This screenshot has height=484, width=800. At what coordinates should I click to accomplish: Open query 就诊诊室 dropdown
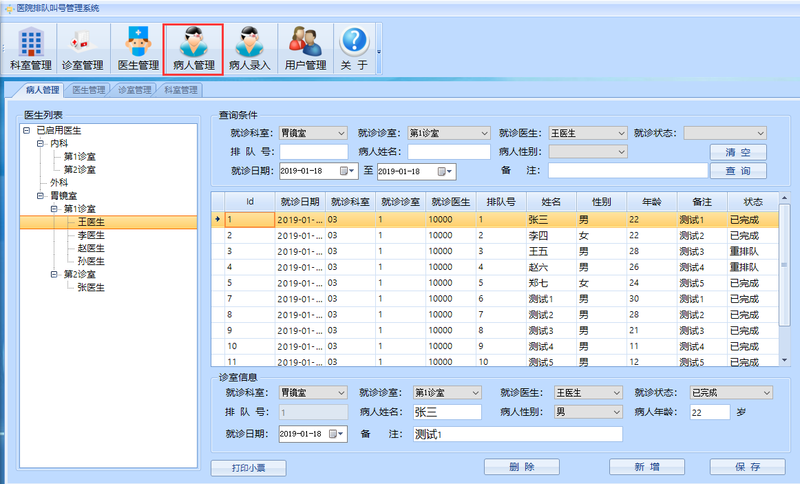484,133
